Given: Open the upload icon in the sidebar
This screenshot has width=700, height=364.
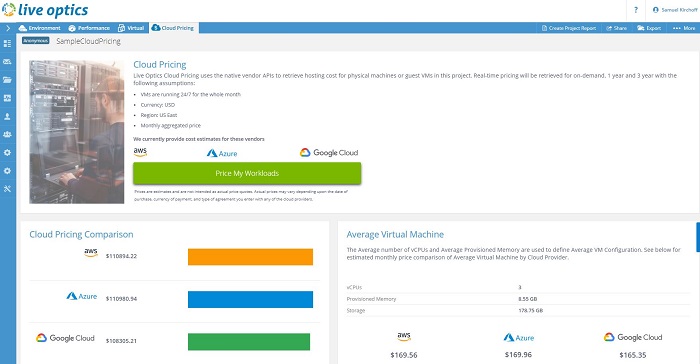Looking at the screenshot, I should coord(8,117).
